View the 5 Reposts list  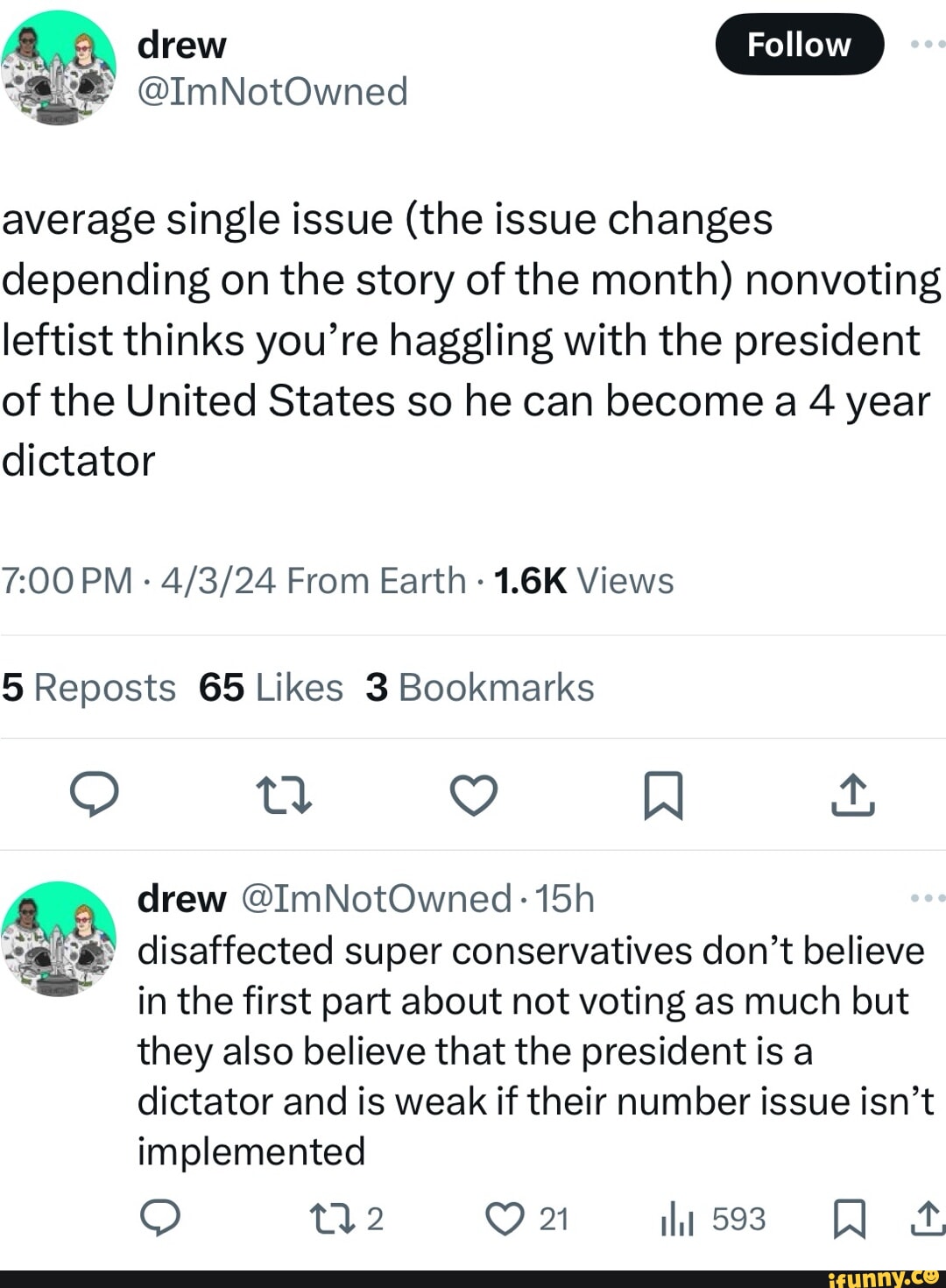tap(88, 688)
